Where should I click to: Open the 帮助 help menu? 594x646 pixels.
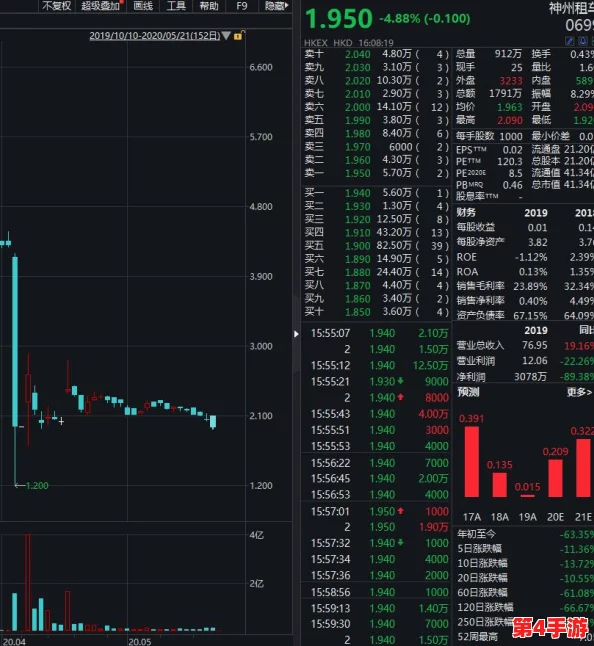point(209,6)
